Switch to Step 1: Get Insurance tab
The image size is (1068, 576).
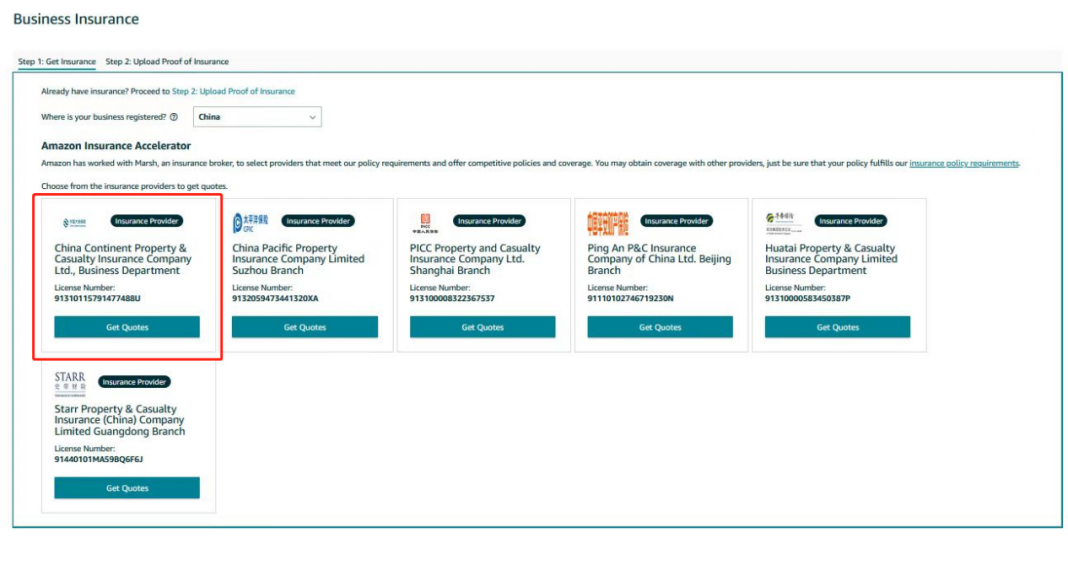tap(57, 61)
